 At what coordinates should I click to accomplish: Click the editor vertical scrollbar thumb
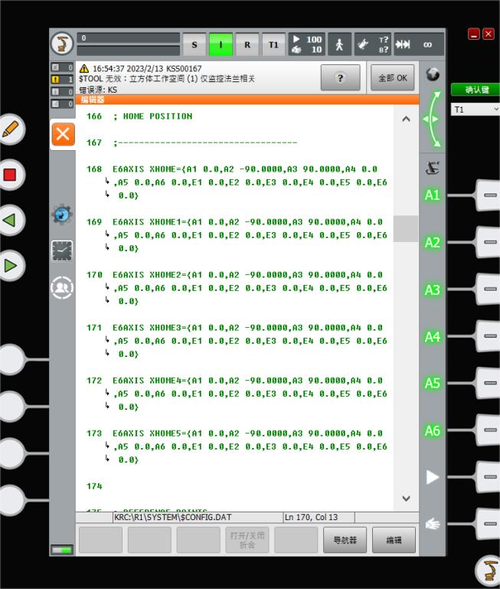406,229
